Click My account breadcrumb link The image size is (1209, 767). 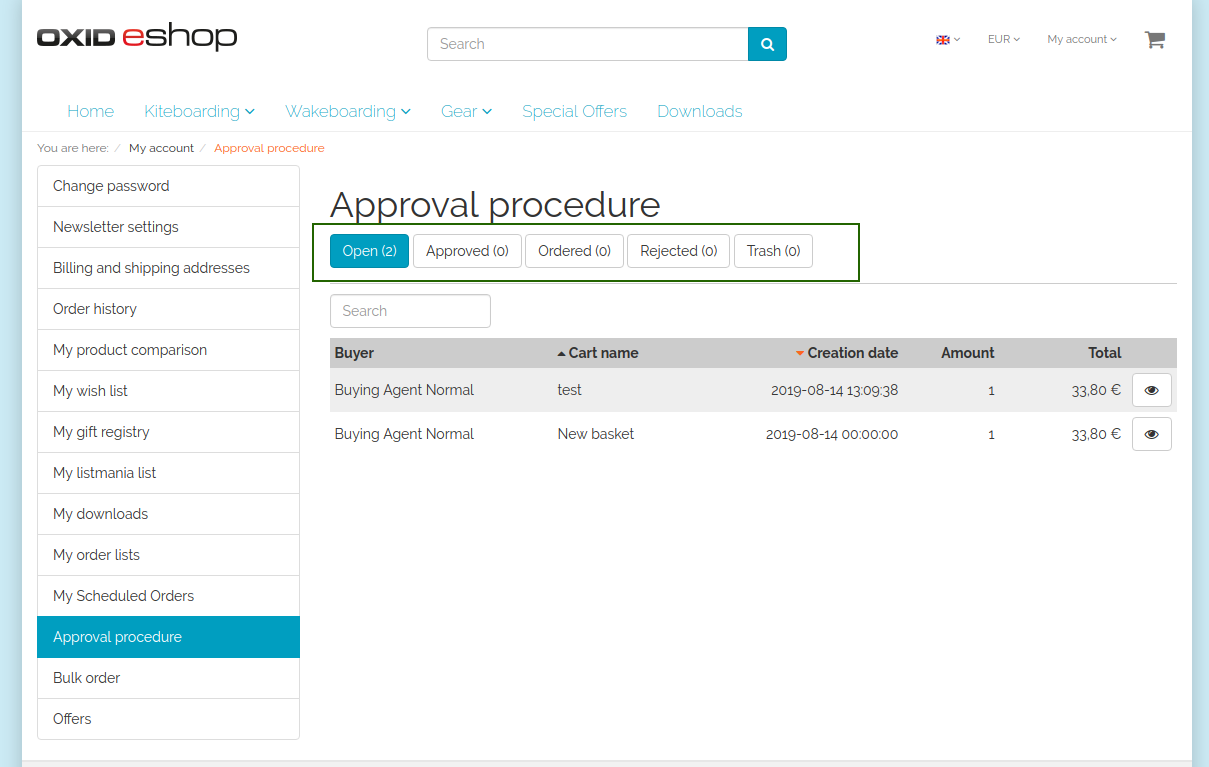tap(161, 148)
